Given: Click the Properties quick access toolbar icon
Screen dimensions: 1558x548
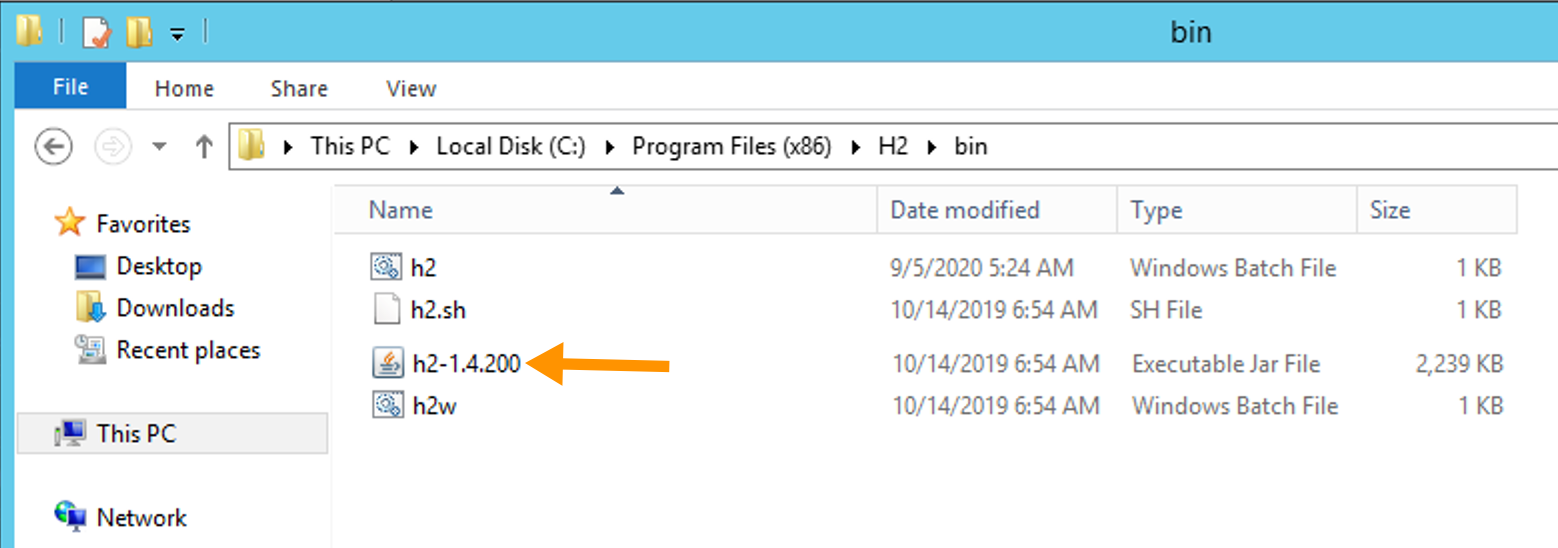Looking at the screenshot, I should [x=97, y=32].
